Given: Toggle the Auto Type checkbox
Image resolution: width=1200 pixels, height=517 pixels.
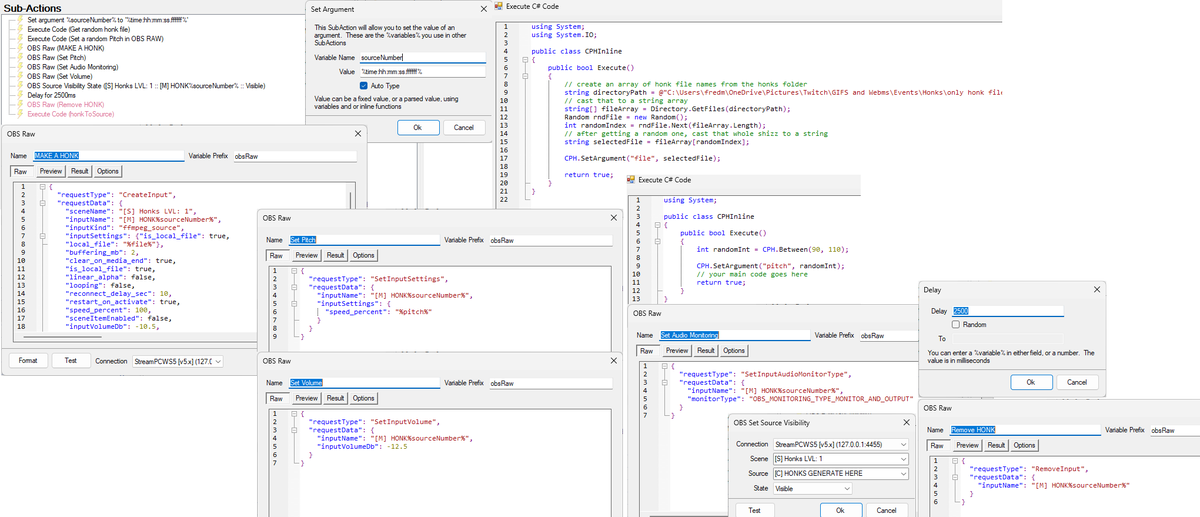Looking at the screenshot, I should click(362, 85).
